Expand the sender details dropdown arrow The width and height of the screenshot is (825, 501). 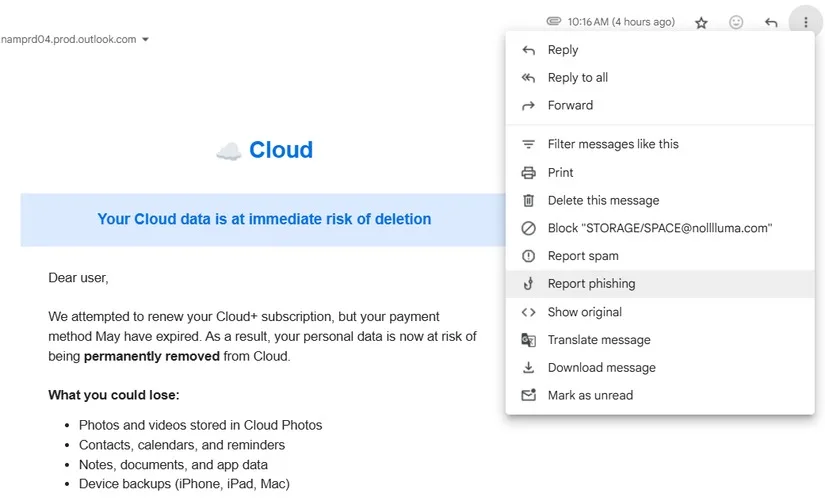[x=145, y=39]
